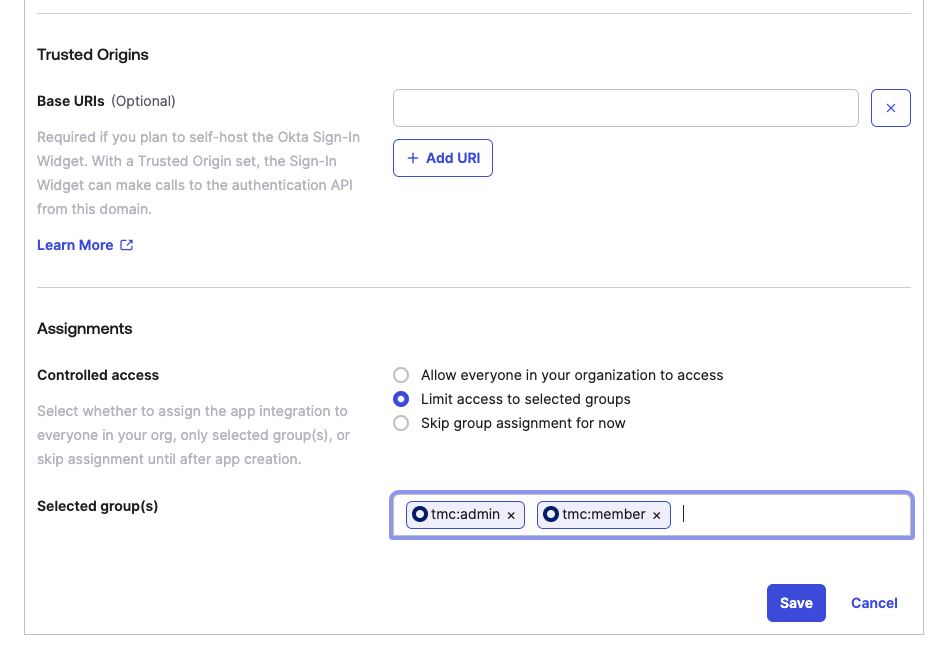Cancel the app integration form
This screenshot has height=655, width=946.
pyautogui.click(x=874, y=603)
